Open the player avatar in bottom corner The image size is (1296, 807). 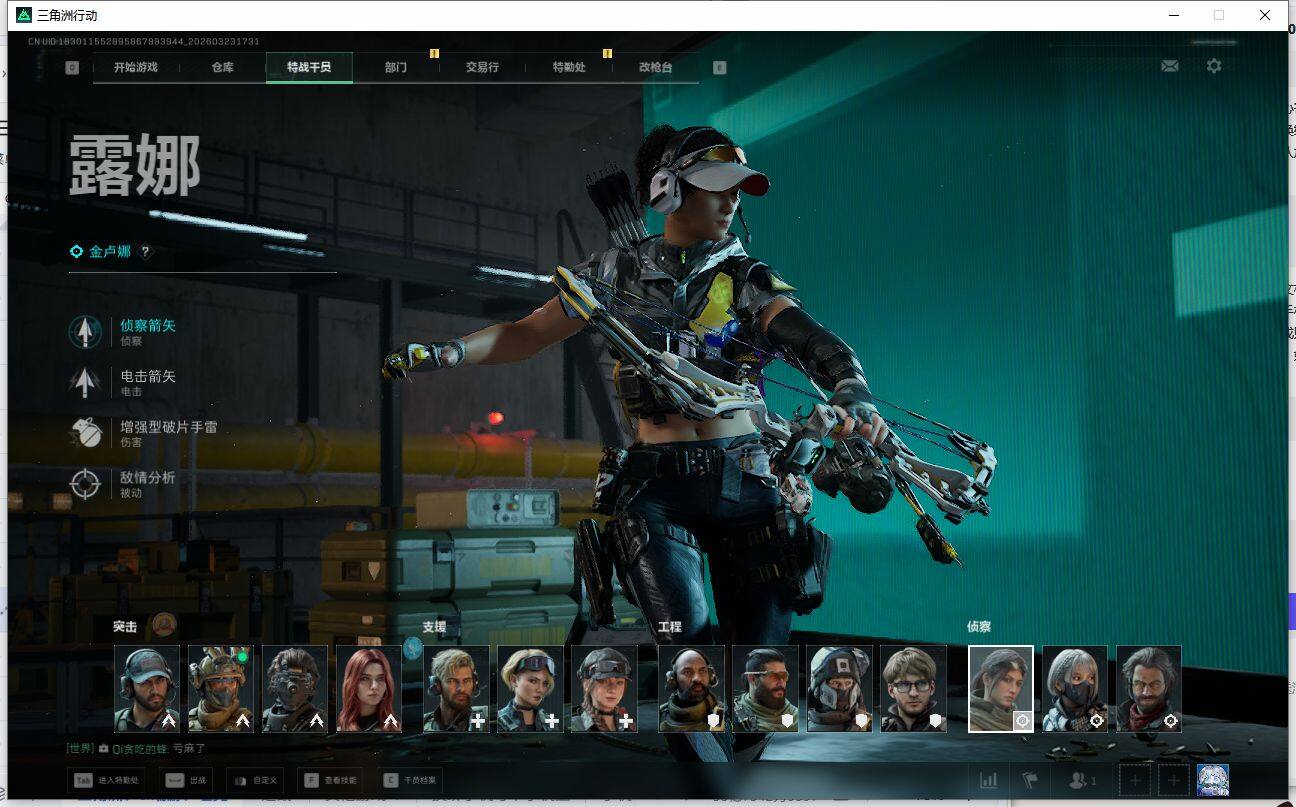coord(1213,780)
